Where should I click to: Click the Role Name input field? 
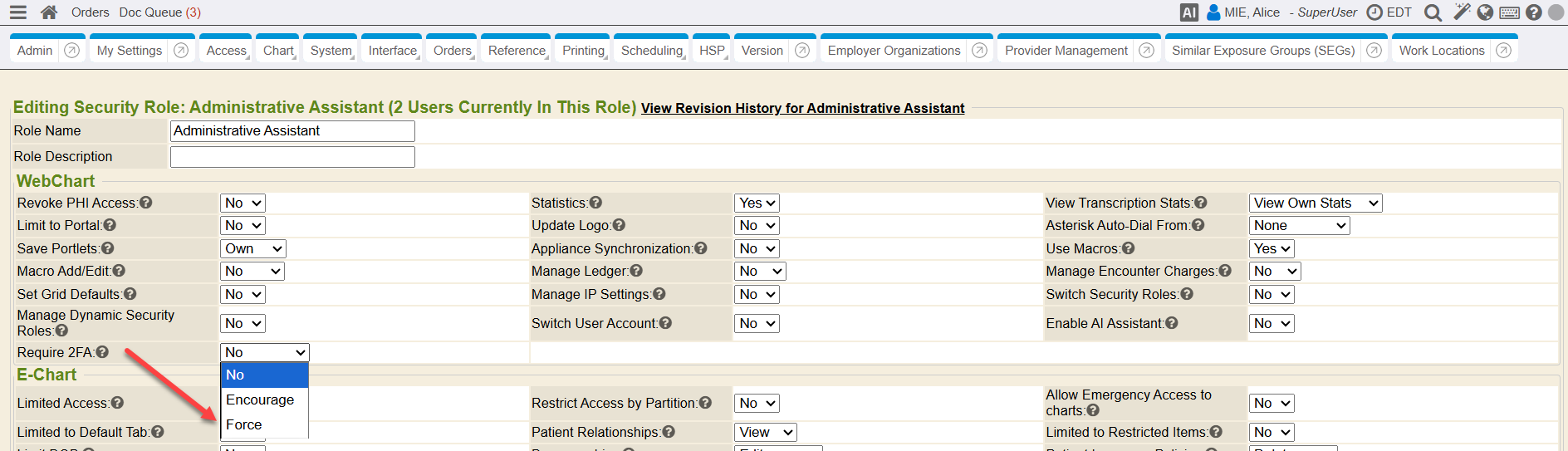point(292,131)
